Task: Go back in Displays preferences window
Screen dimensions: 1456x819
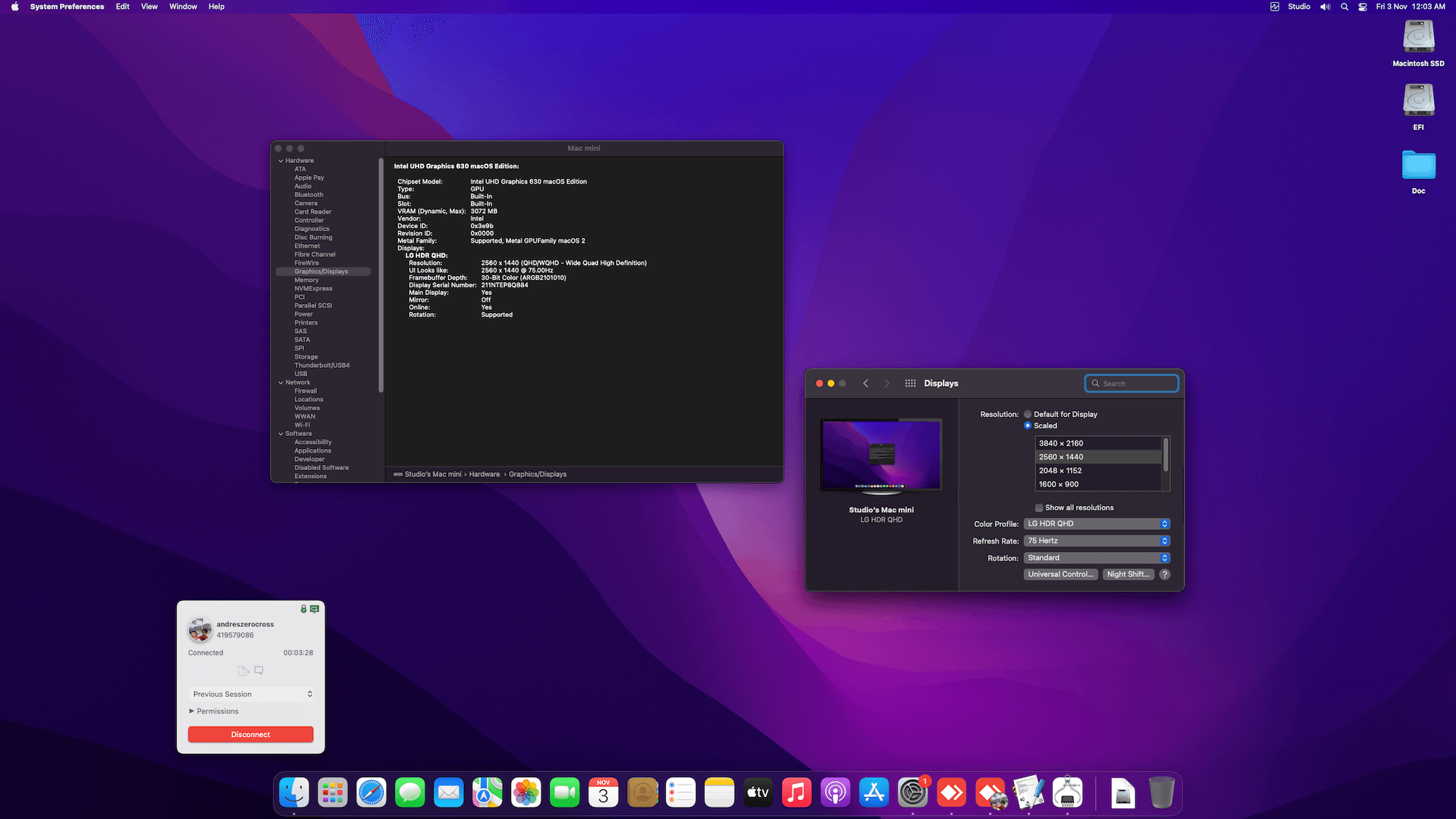Action: click(x=866, y=384)
